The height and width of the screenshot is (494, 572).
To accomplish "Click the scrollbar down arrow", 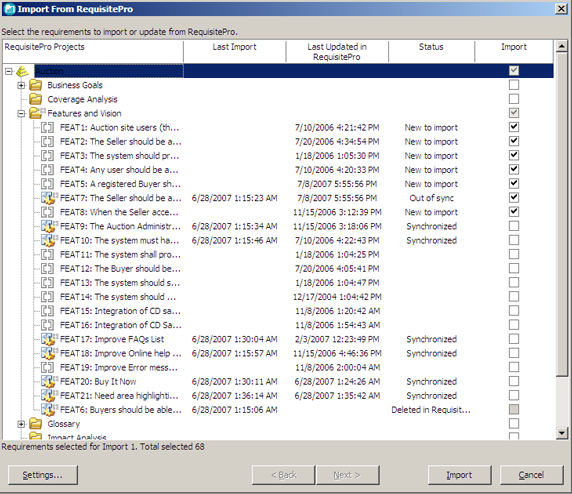I will coord(562,433).
